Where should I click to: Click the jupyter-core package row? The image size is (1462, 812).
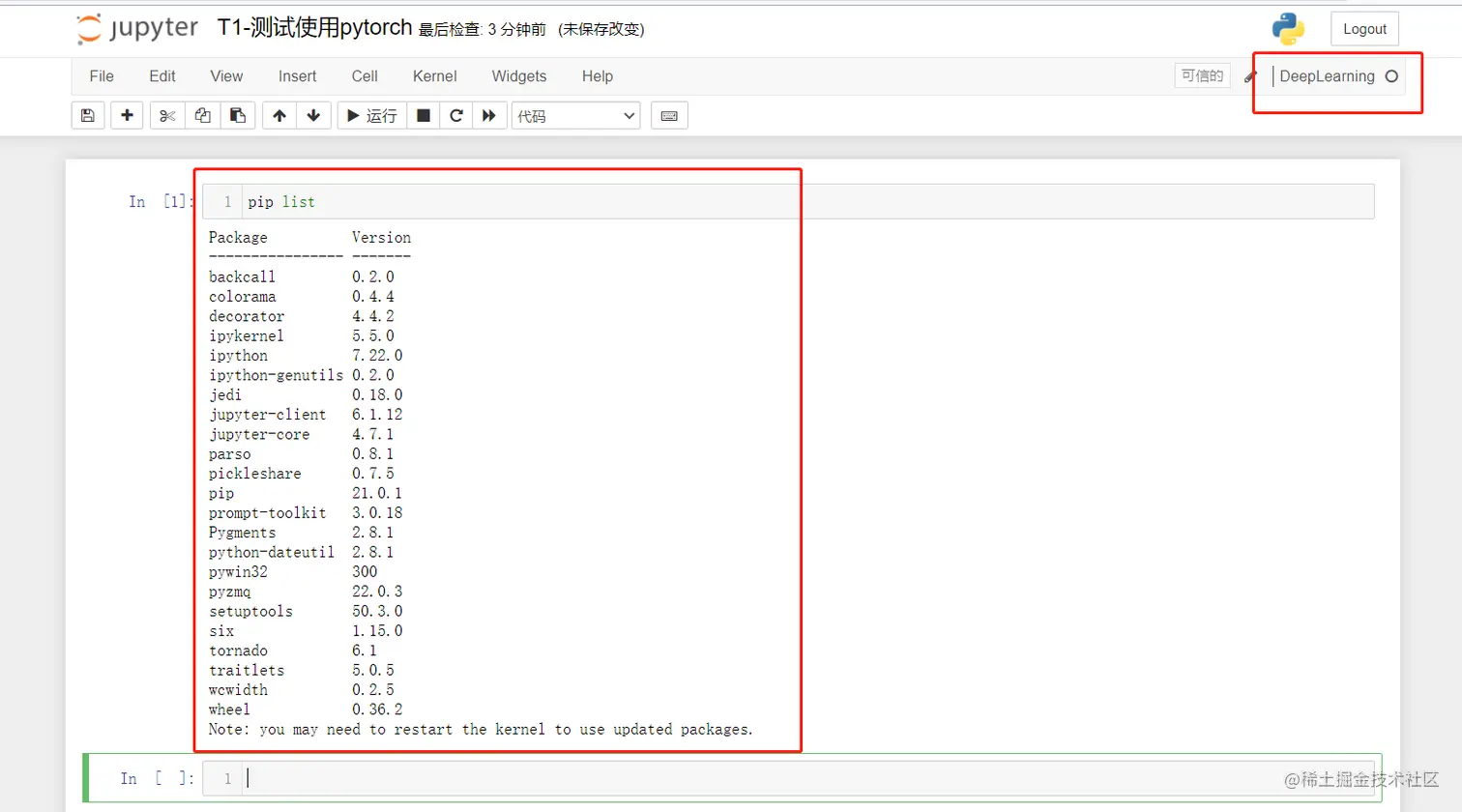pos(302,435)
